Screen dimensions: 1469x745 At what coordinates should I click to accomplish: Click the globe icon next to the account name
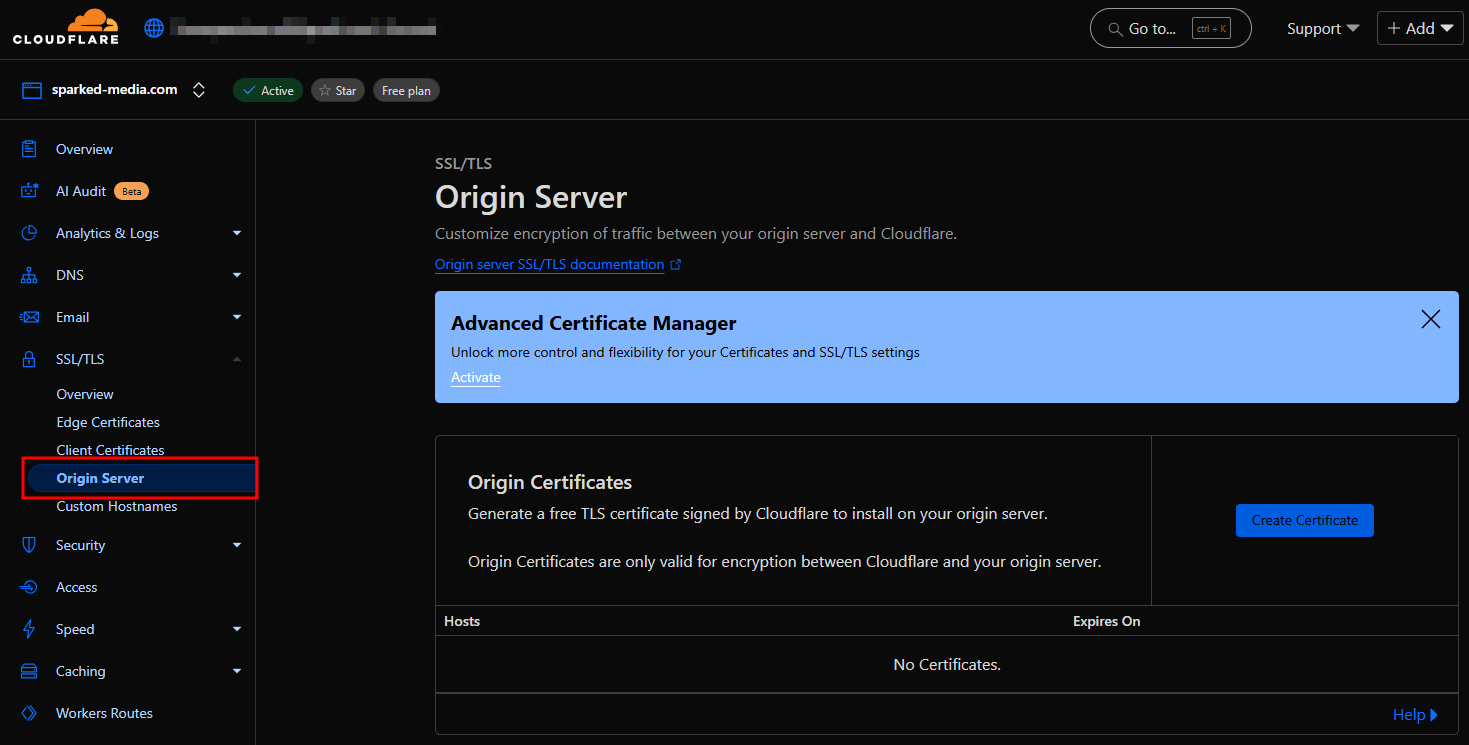coord(154,28)
